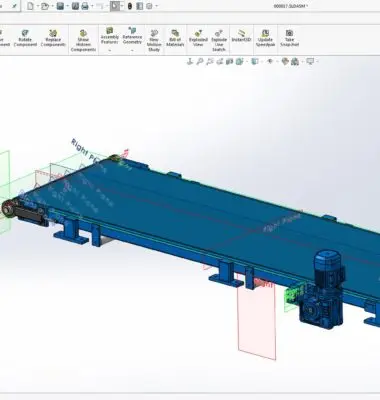Click the 000017.SLDASM document title

pos(291,6)
